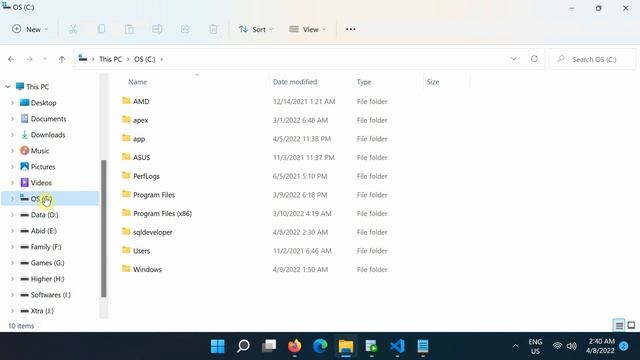
Task: Click the Paste clipboard icon
Action: (129, 29)
